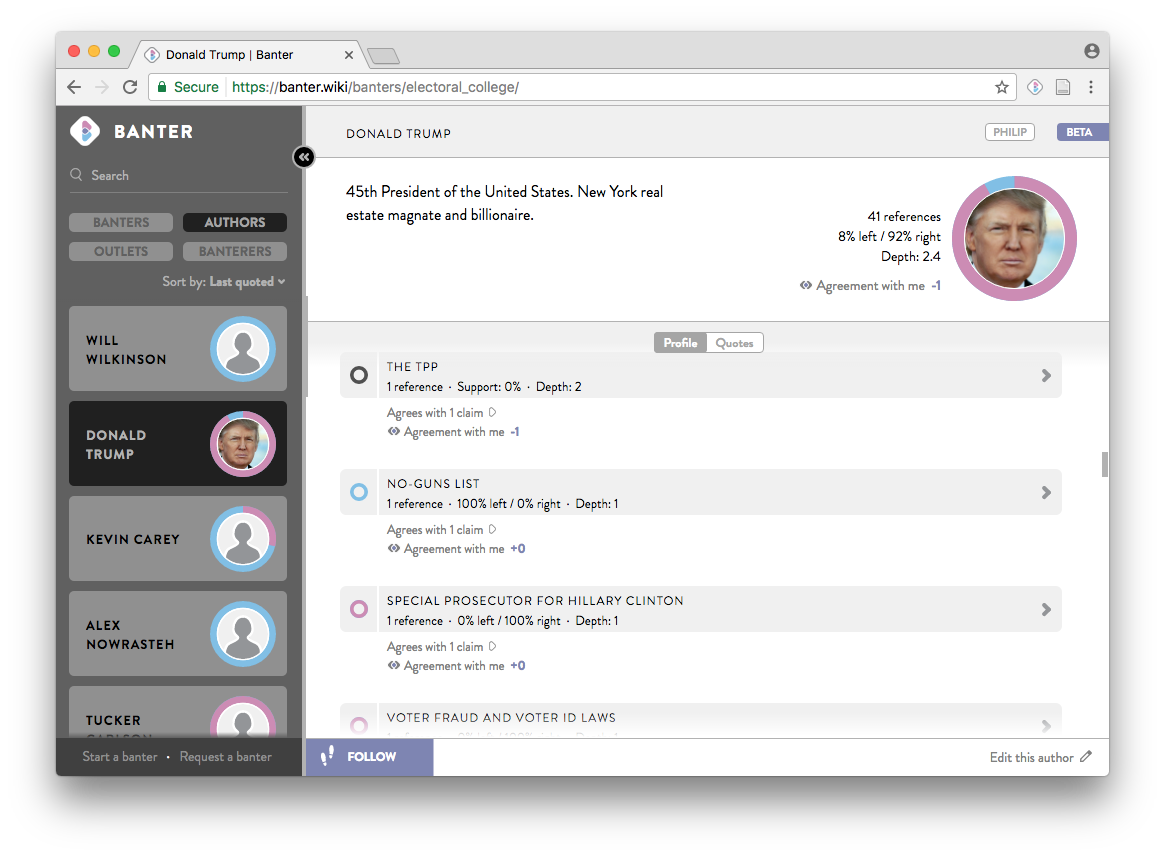Click the Beta badge button
This screenshot has width=1165, height=856.
[x=1083, y=132]
